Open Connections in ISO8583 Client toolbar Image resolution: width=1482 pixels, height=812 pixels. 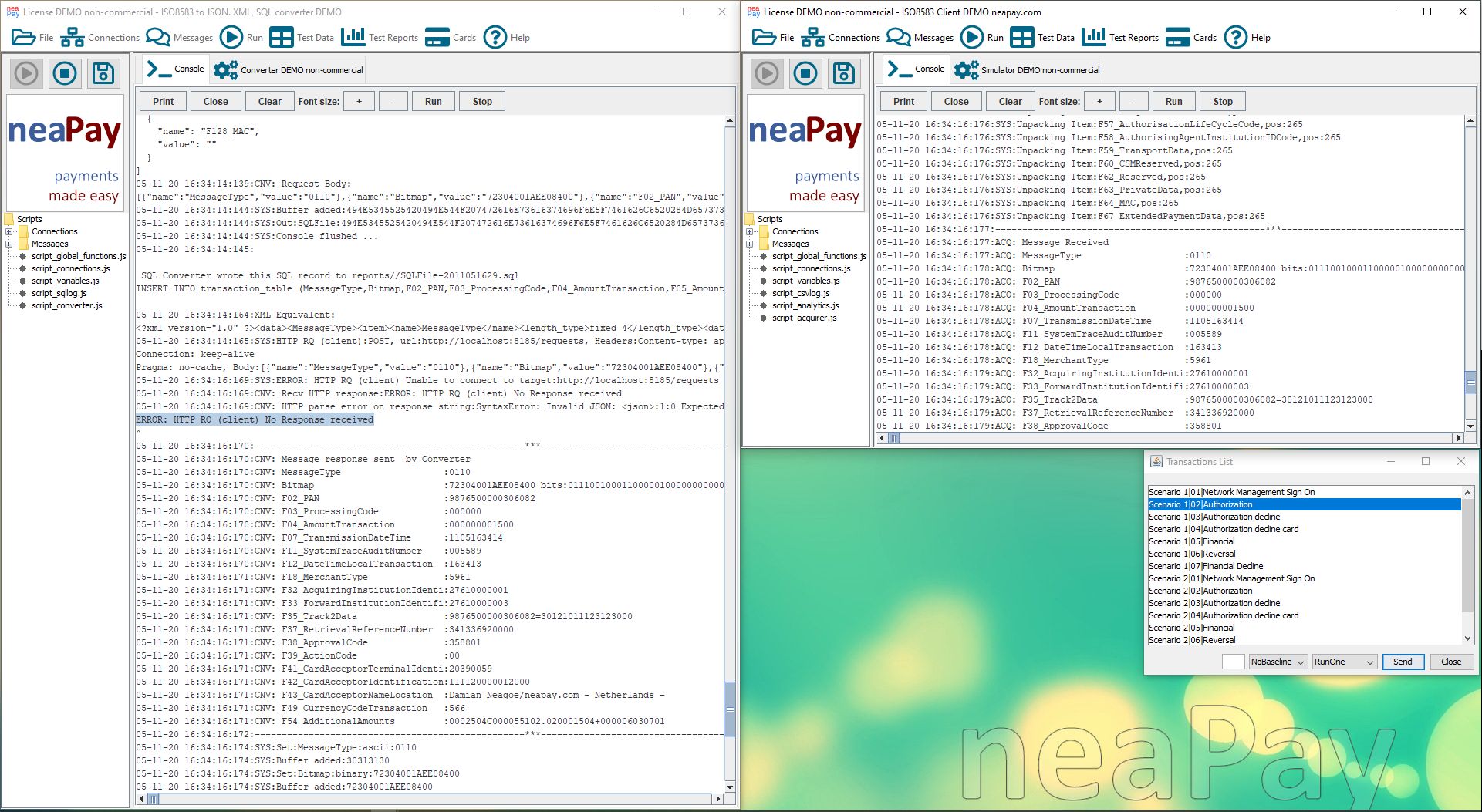coord(840,37)
